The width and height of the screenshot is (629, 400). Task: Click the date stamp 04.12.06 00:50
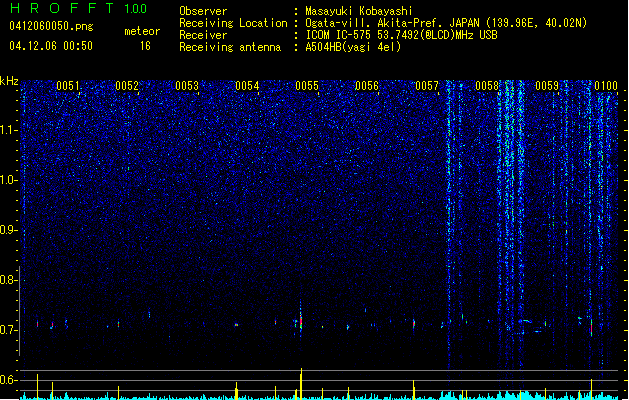click(51, 46)
